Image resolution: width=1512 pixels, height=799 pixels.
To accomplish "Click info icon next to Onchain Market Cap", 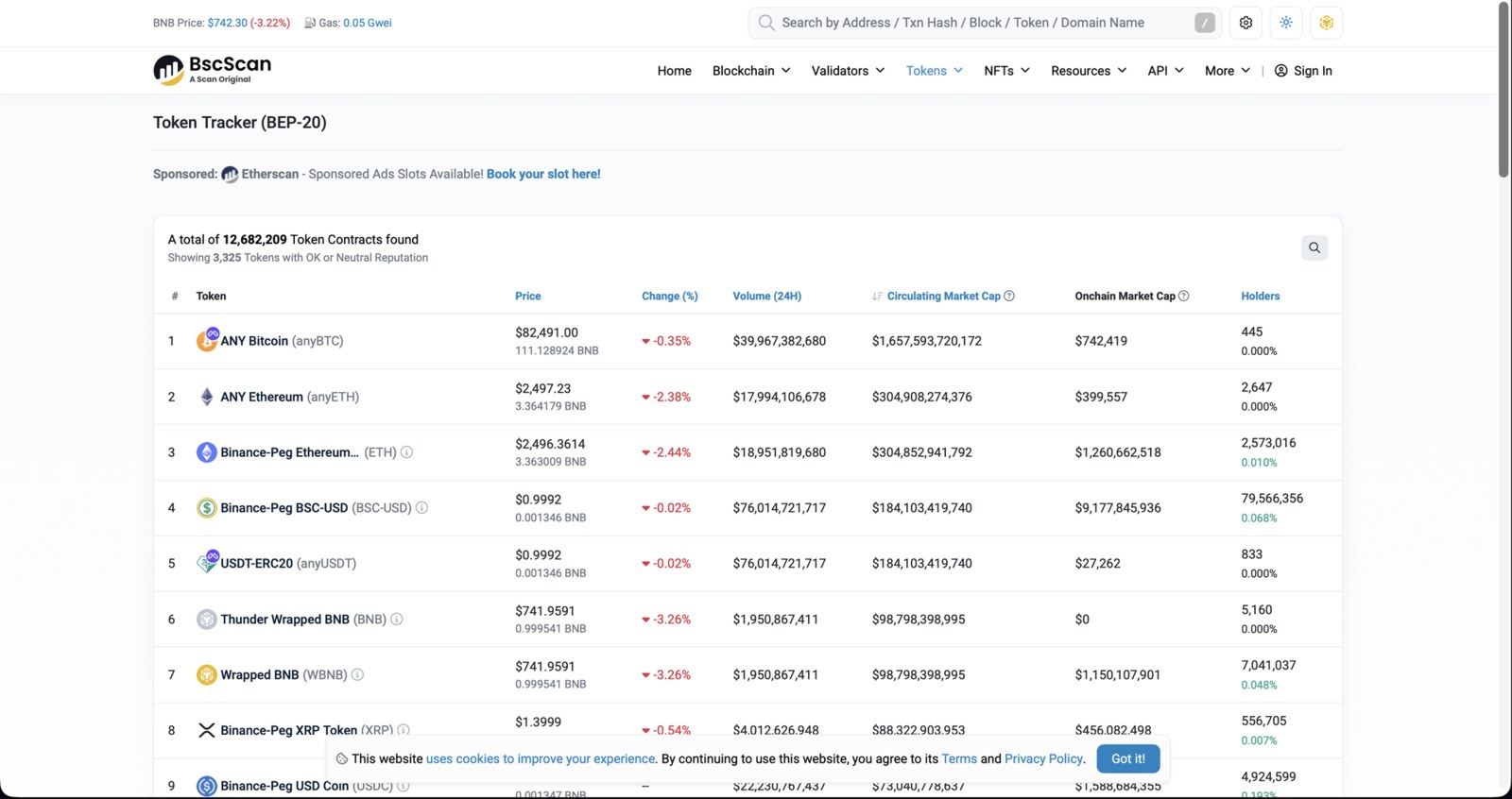I will tap(1184, 296).
